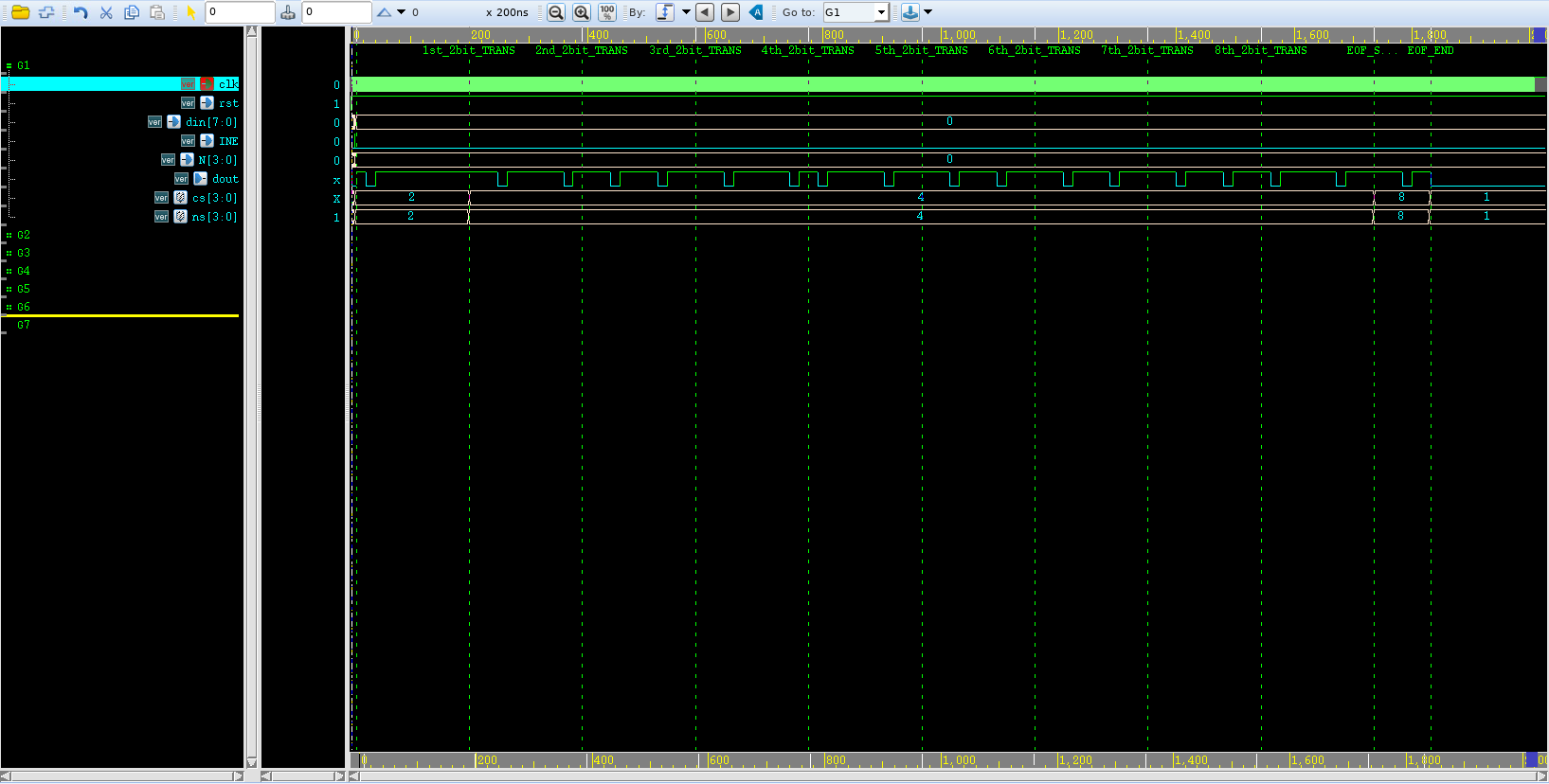Viewport: 1549px width, 784px height.
Task: Select the clk signal name
Action: click(x=228, y=84)
